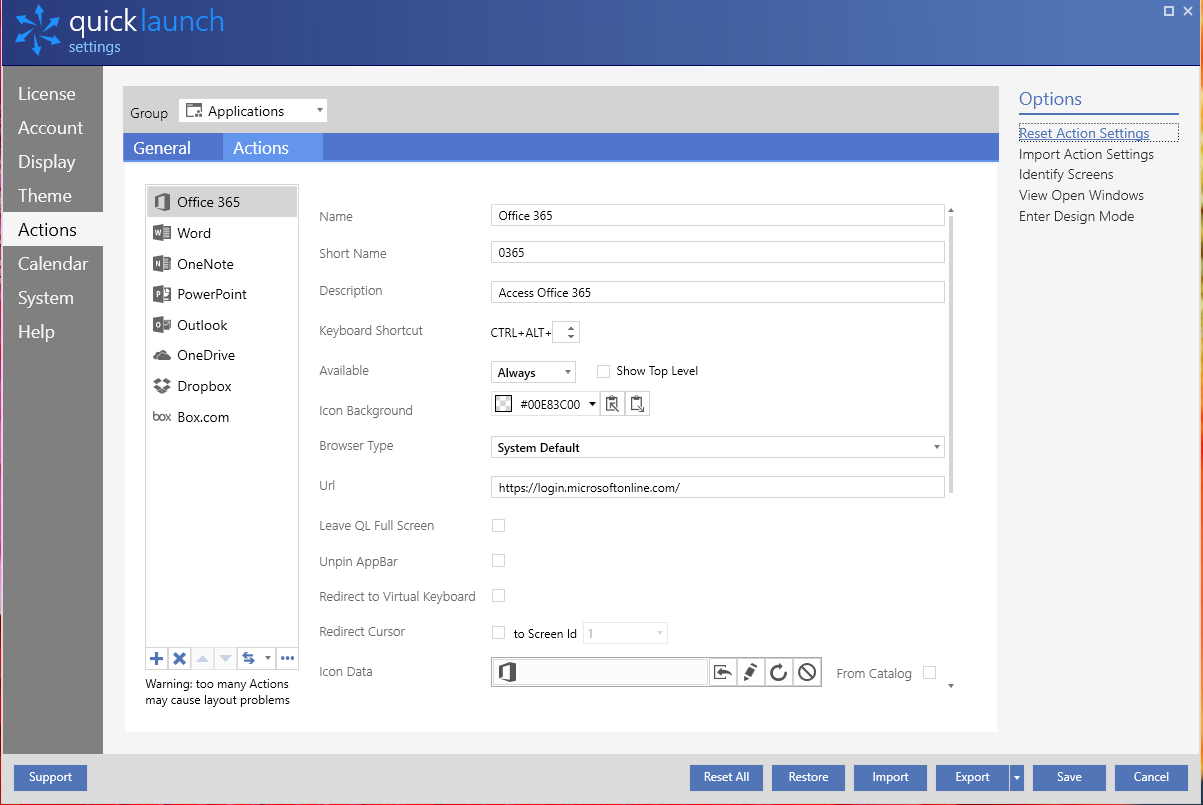This screenshot has width=1203, height=805.
Task: Click the View Open Windows option
Action: tap(1081, 195)
